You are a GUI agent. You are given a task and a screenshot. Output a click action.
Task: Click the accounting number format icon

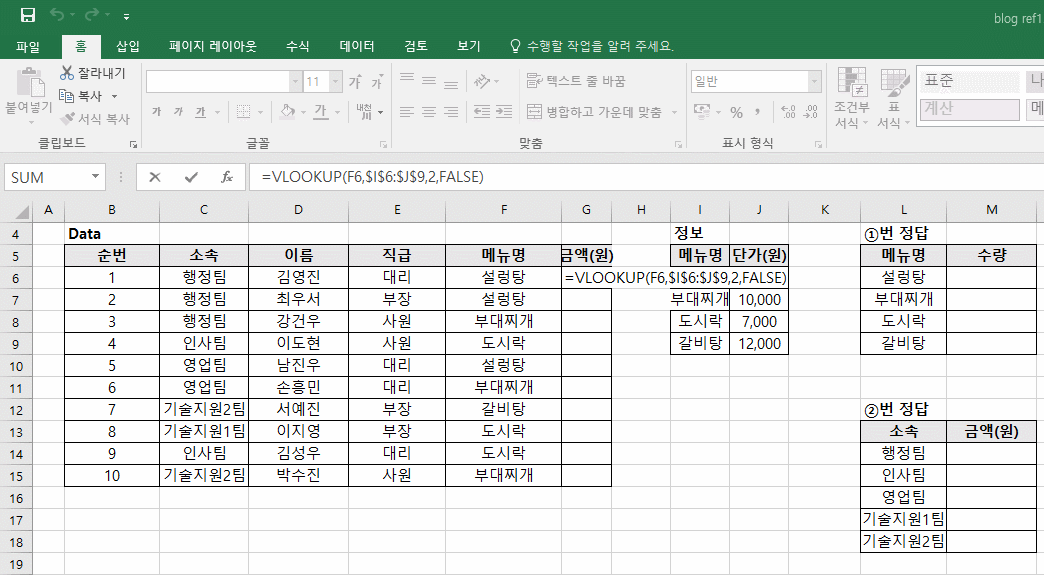pos(702,111)
